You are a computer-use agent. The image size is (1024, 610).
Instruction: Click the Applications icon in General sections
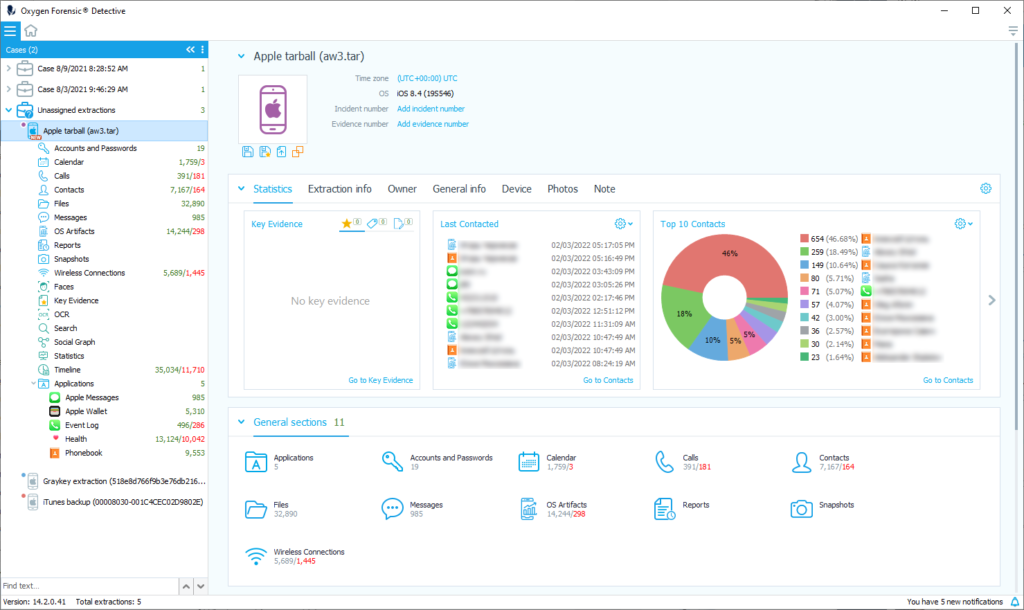(255, 462)
